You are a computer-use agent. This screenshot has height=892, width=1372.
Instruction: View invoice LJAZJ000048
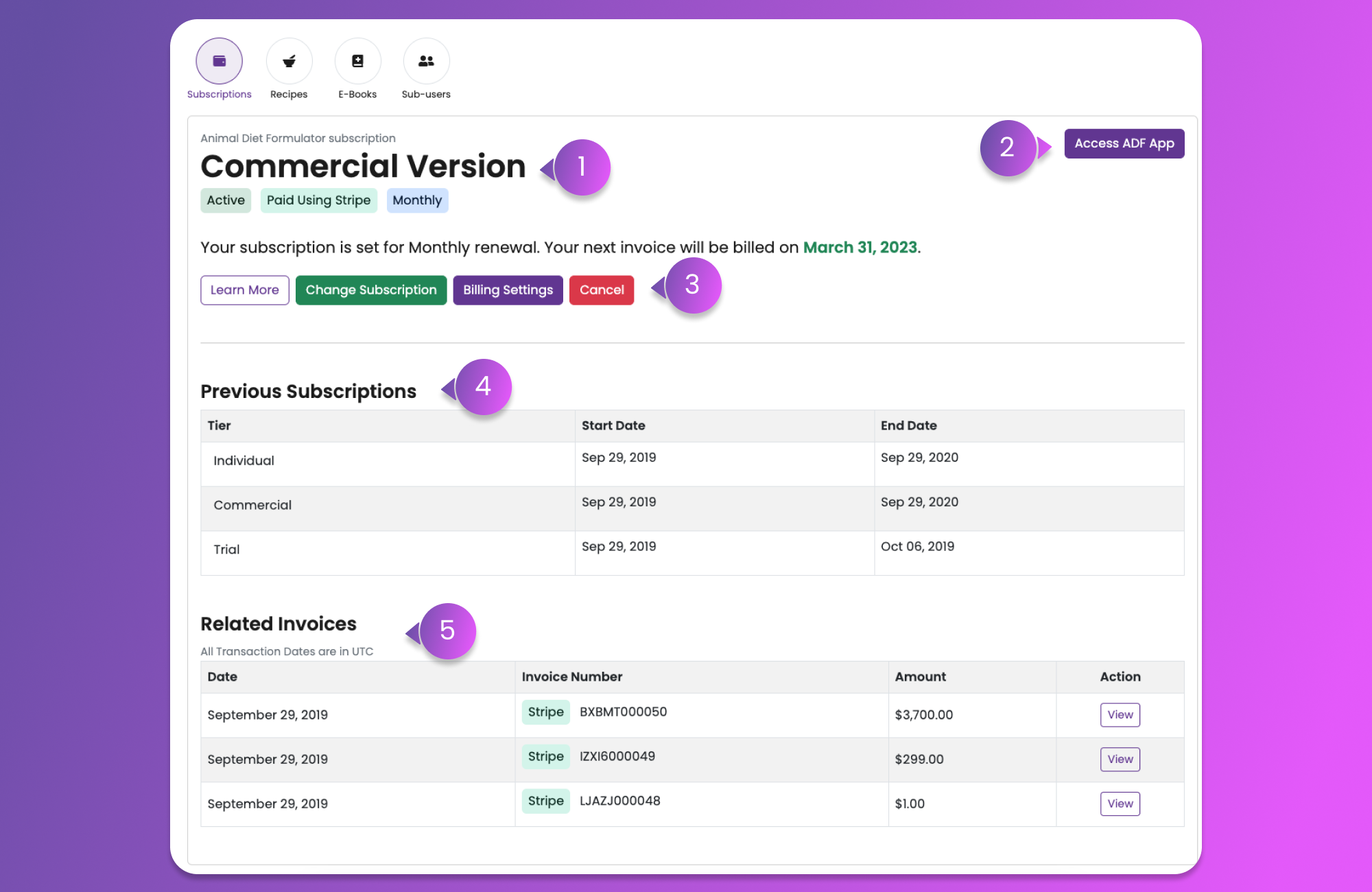point(1120,803)
